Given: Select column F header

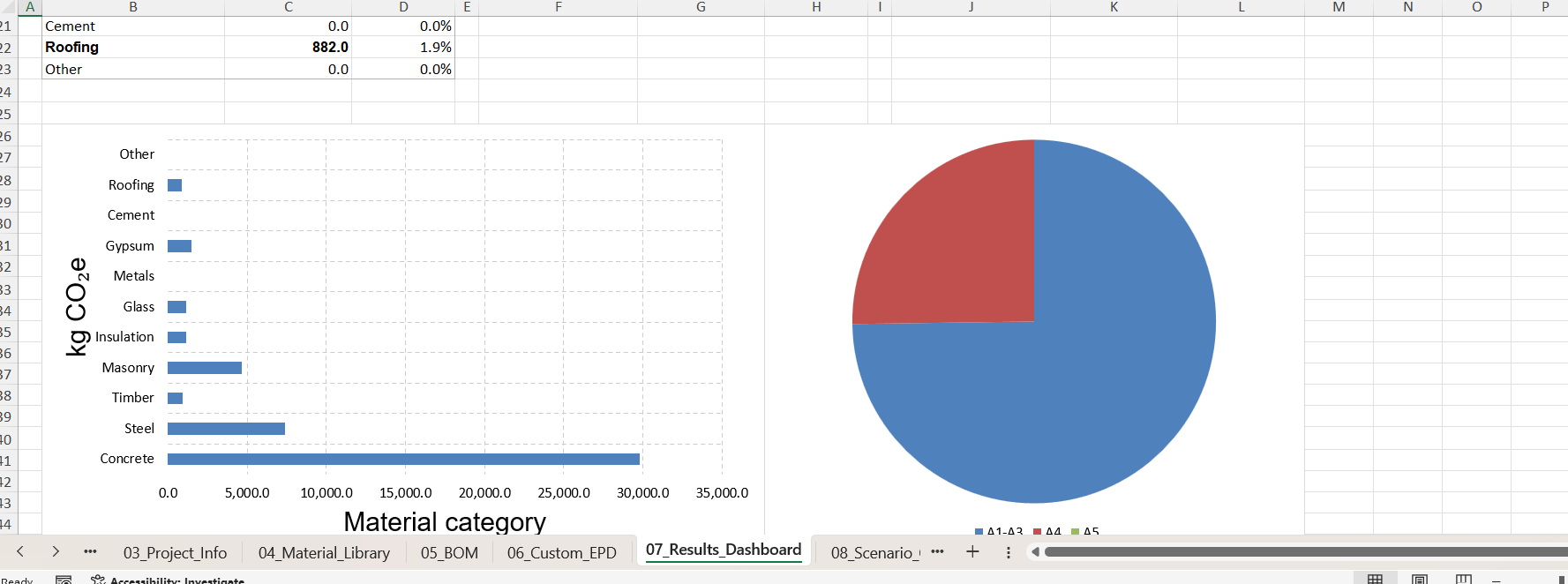Looking at the screenshot, I should click(558, 7).
